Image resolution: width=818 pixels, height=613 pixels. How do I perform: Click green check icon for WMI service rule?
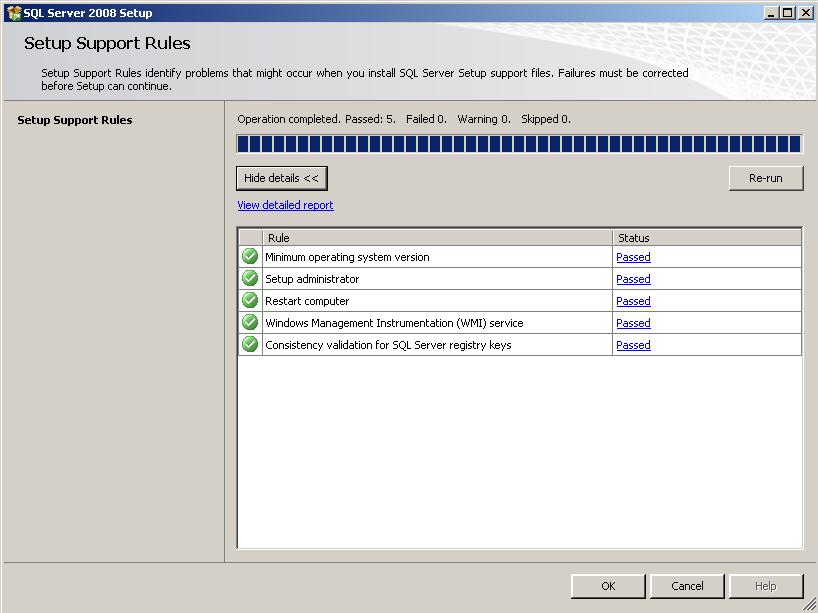coord(250,322)
